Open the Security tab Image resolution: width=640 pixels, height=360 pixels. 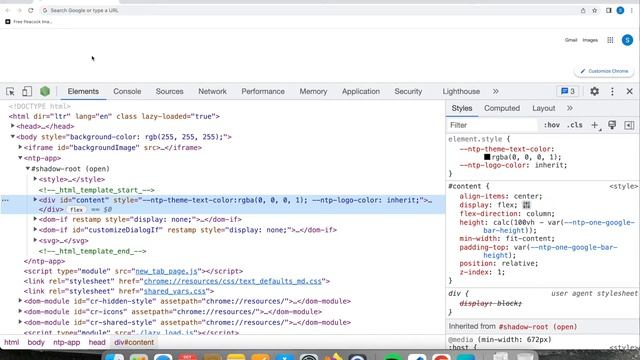[408, 91]
